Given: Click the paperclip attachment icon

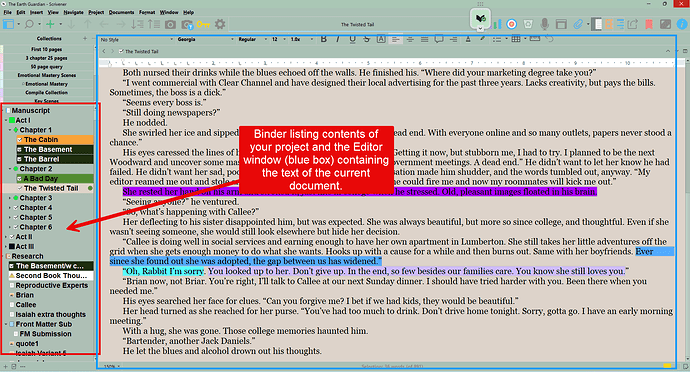Looking at the screenshot, I should coord(578,24).
